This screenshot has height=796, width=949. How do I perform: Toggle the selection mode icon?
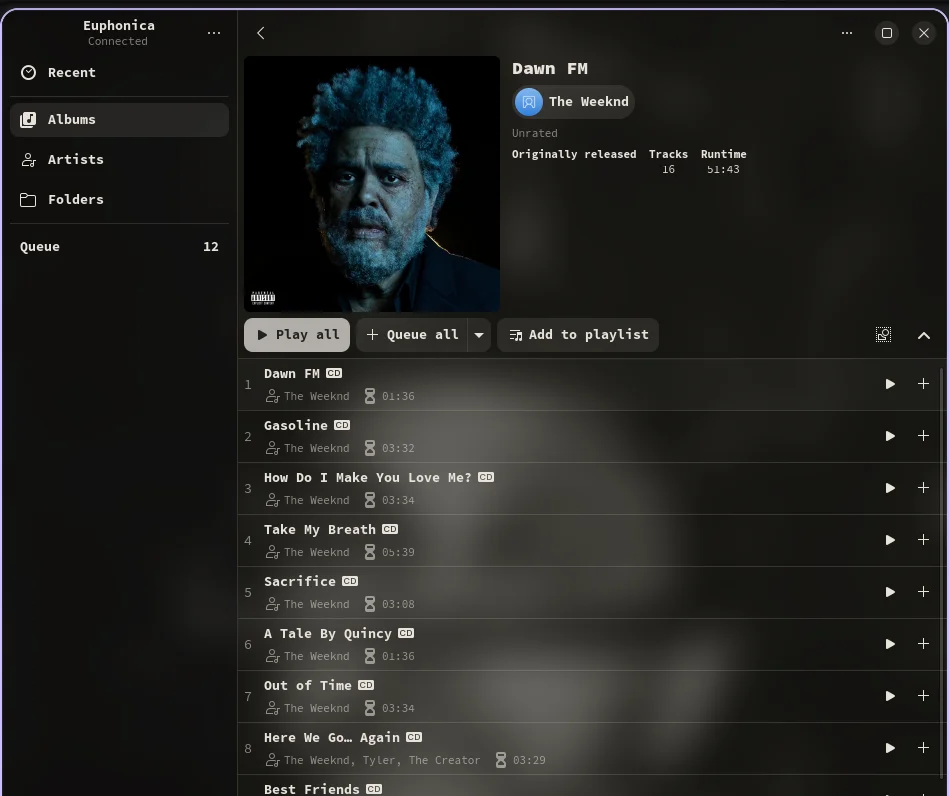(883, 335)
